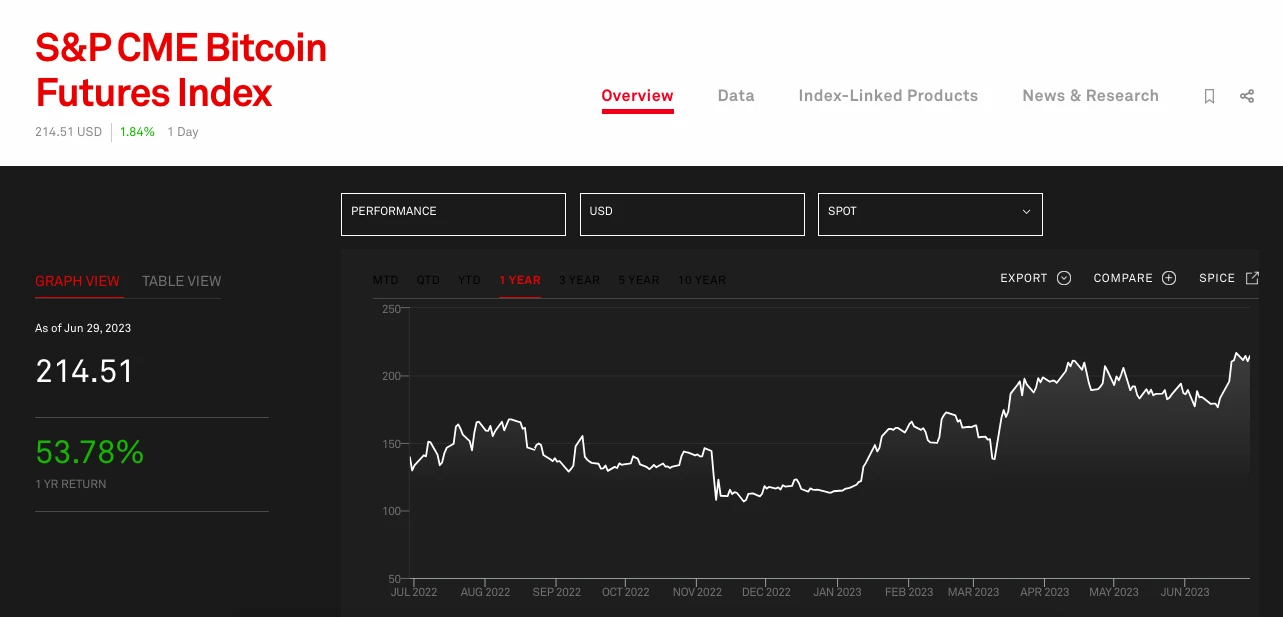
Task: Select the Overview tab
Action: point(637,96)
